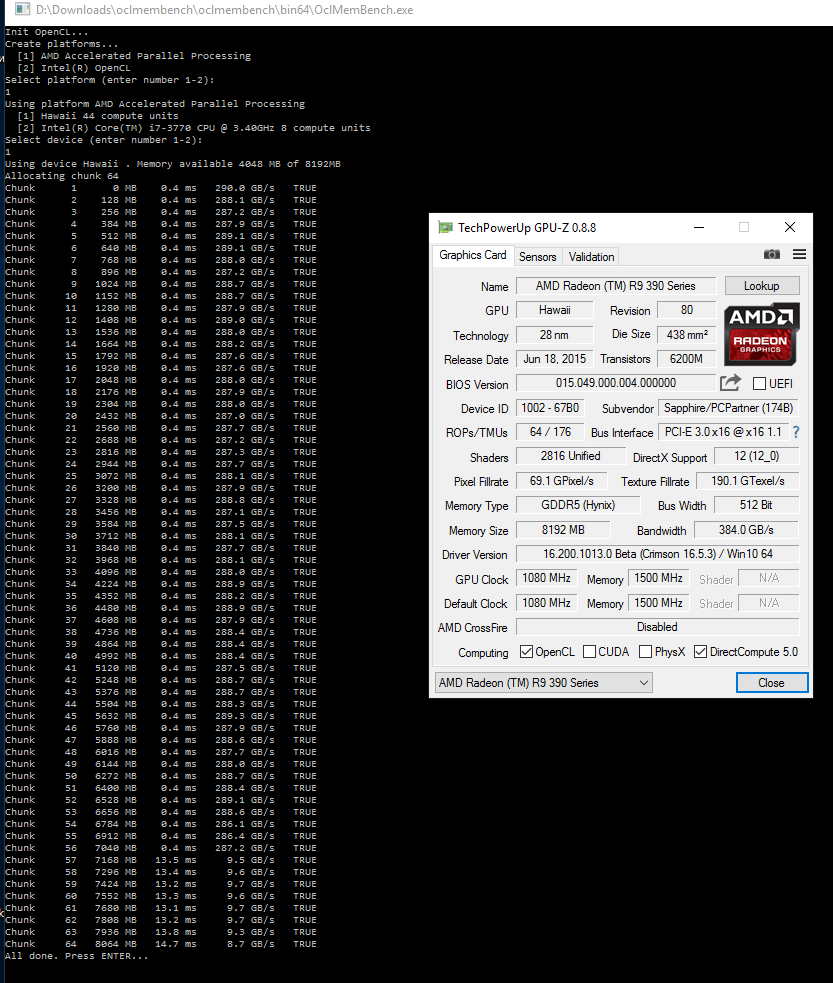Click the Revision field showing 80
This screenshot has height=983, width=833.
click(x=686, y=310)
